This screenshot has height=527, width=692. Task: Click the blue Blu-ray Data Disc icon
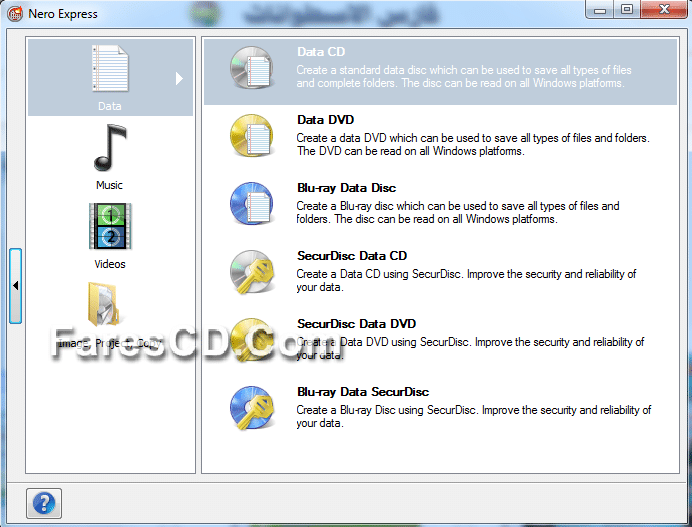(252, 204)
